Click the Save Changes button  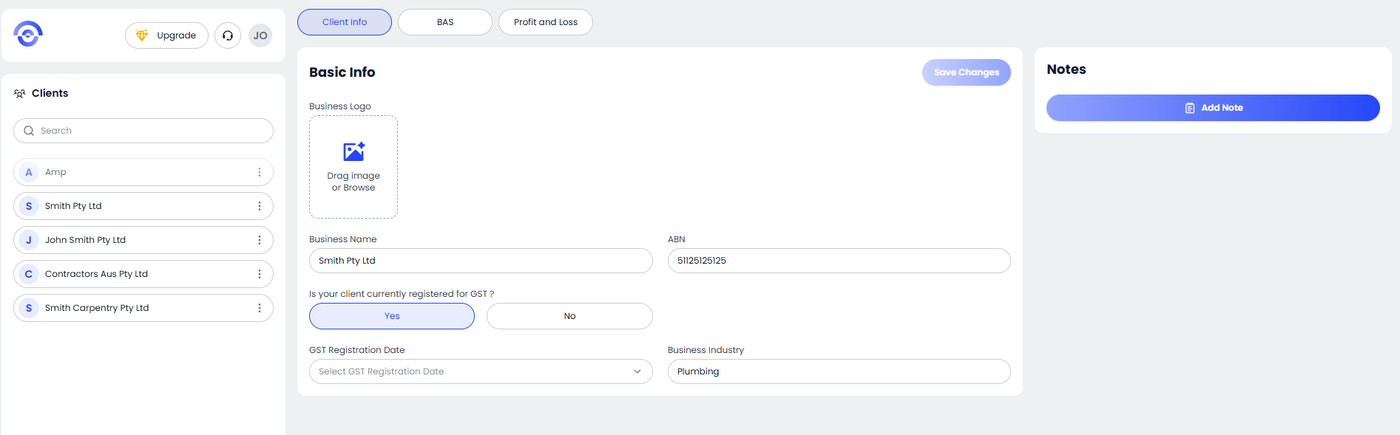click(x=966, y=72)
